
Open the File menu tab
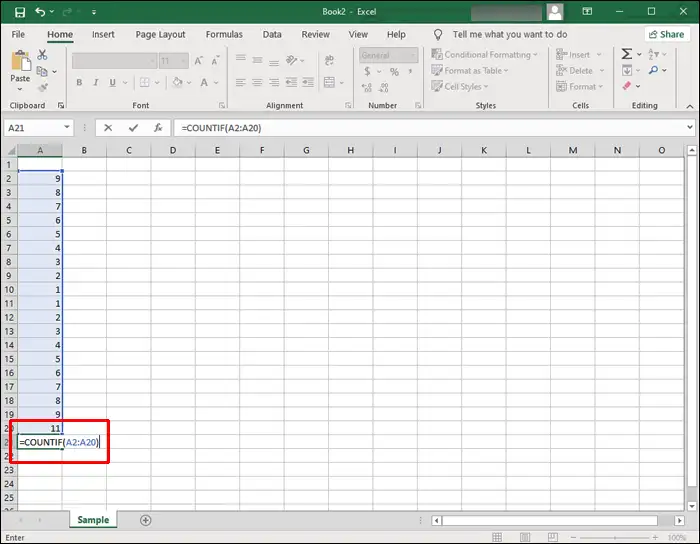pos(18,34)
